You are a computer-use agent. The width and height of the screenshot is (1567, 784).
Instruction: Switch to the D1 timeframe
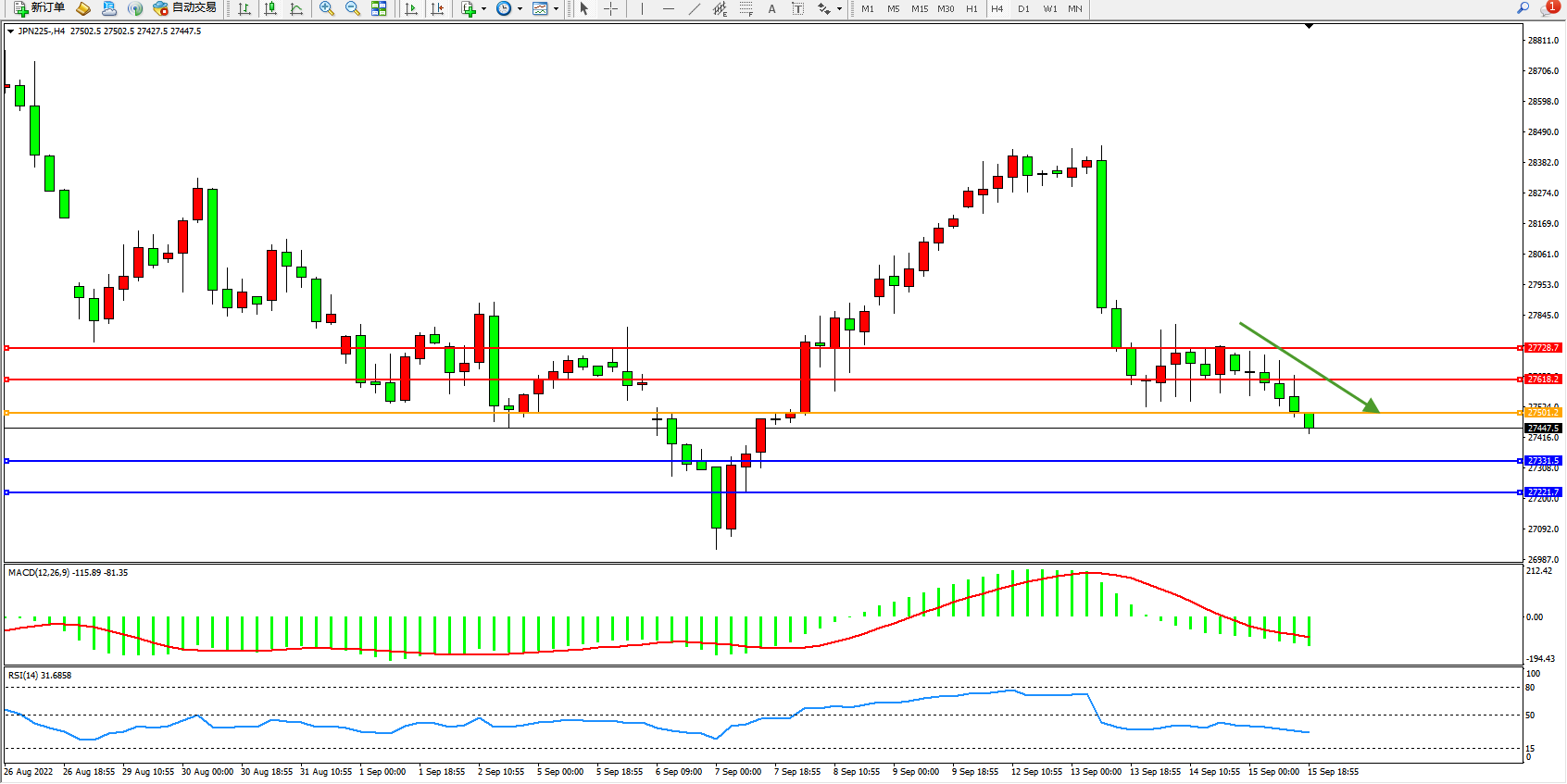(x=1023, y=8)
